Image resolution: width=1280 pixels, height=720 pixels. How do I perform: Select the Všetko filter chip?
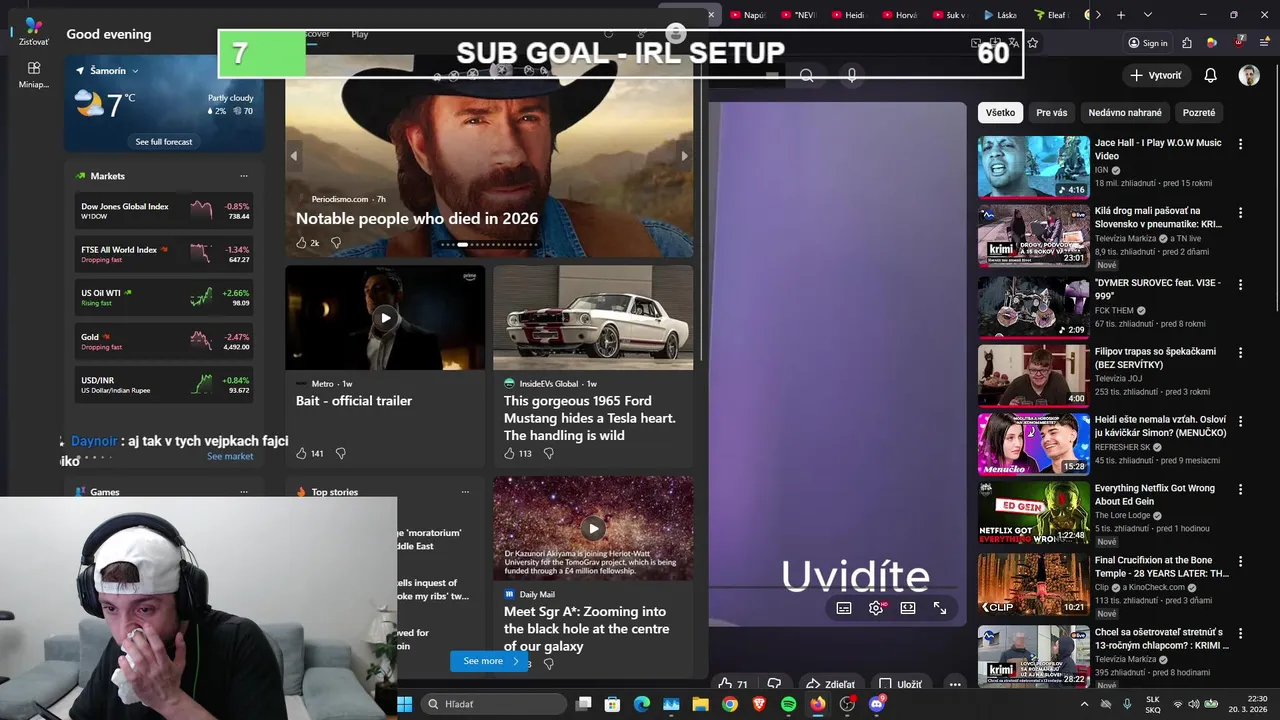1000,113
